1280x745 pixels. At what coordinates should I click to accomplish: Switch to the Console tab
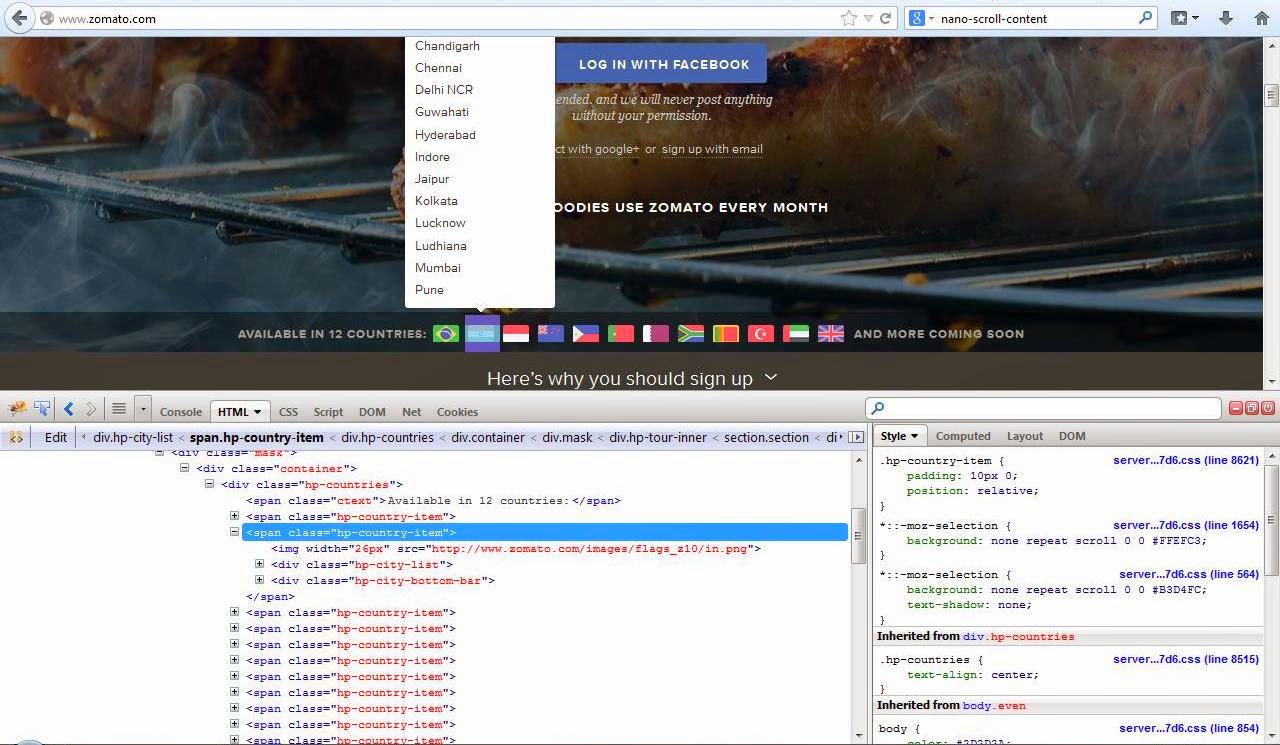coord(181,412)
